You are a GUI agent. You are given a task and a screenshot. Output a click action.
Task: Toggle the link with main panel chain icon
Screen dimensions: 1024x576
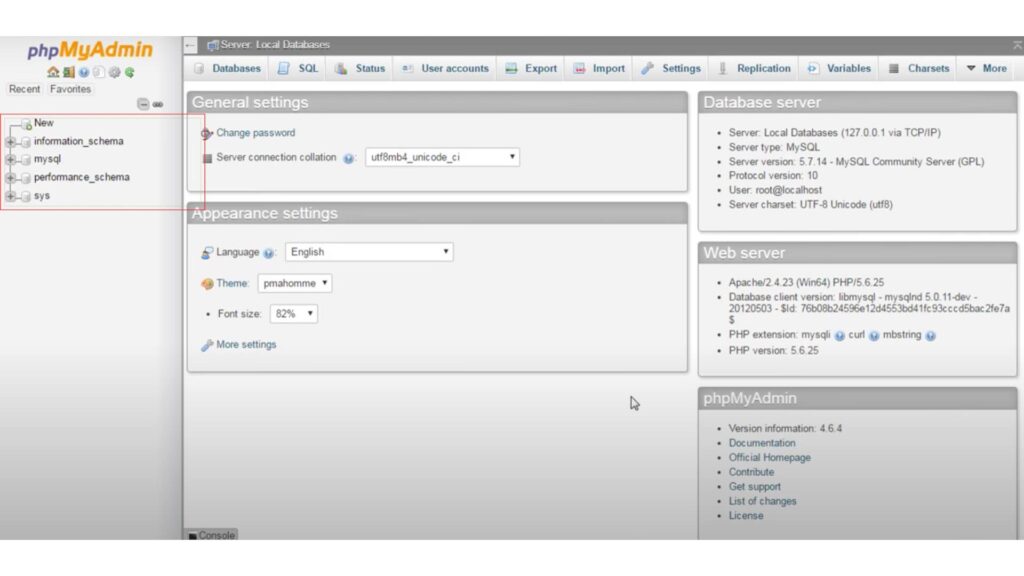point(157,104)
